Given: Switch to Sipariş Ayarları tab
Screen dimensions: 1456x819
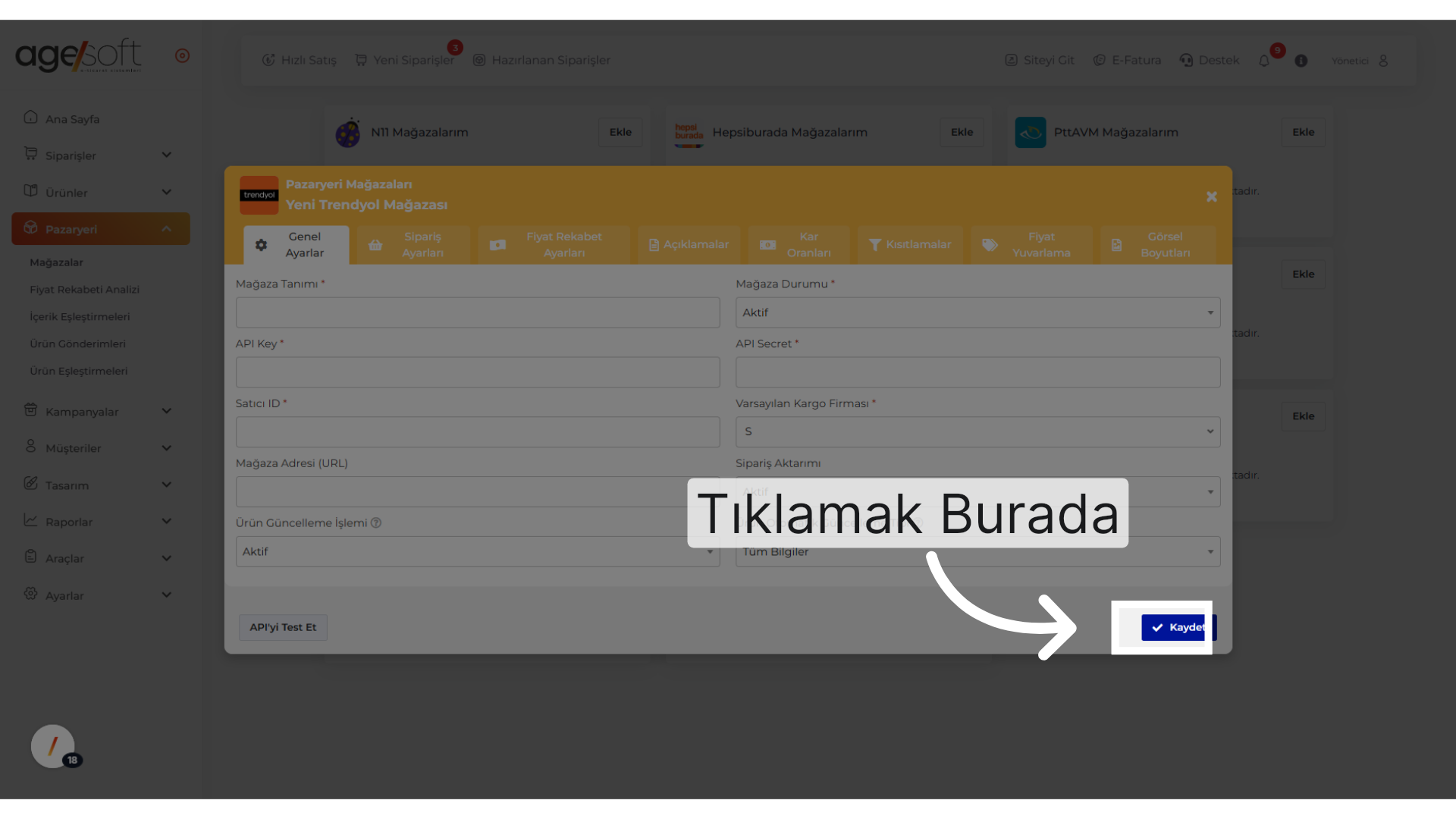Looking at the screenshot, I should pyautogui.click(x=413, y=245).
